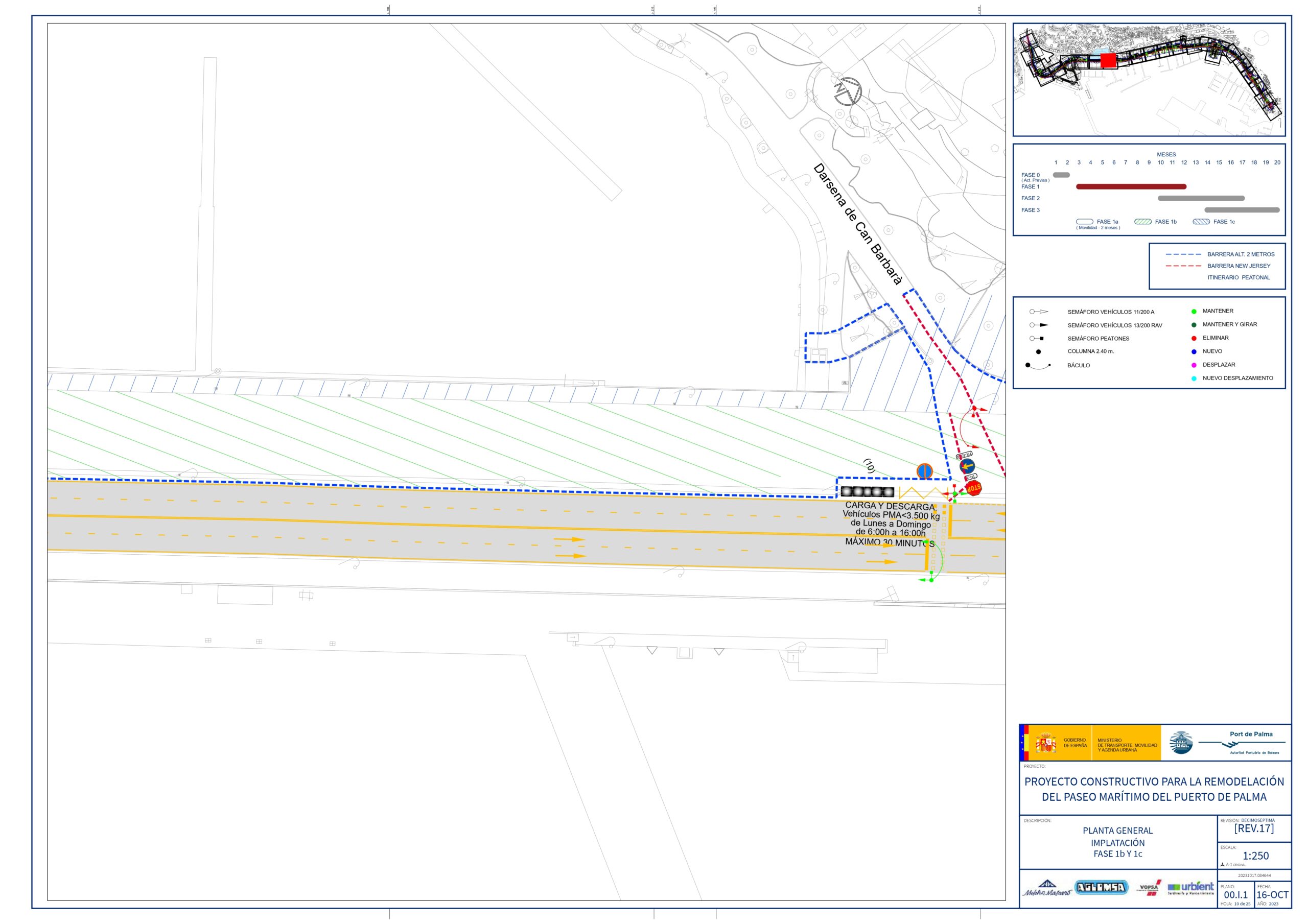Click the cyan NUEVO DESPLAZAMIENTO legend dot
Viewport: 1308px width, 924px height.
point(1194,378)
